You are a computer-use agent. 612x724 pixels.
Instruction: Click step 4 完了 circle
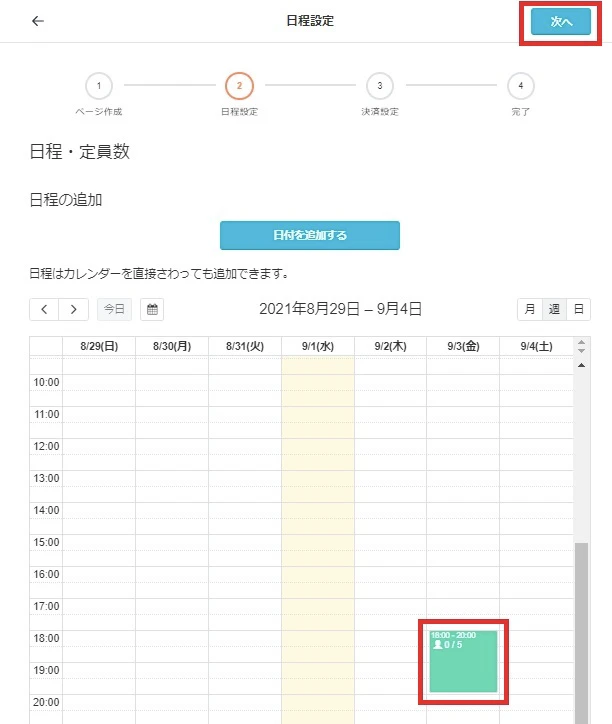tap(520, 85)
